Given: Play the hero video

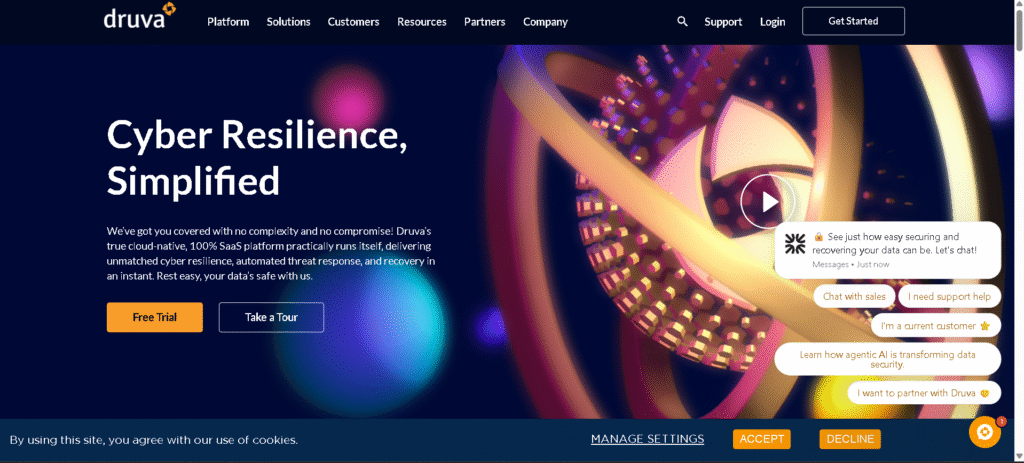Looking at the screenshot, I should (x=769, y=202).
